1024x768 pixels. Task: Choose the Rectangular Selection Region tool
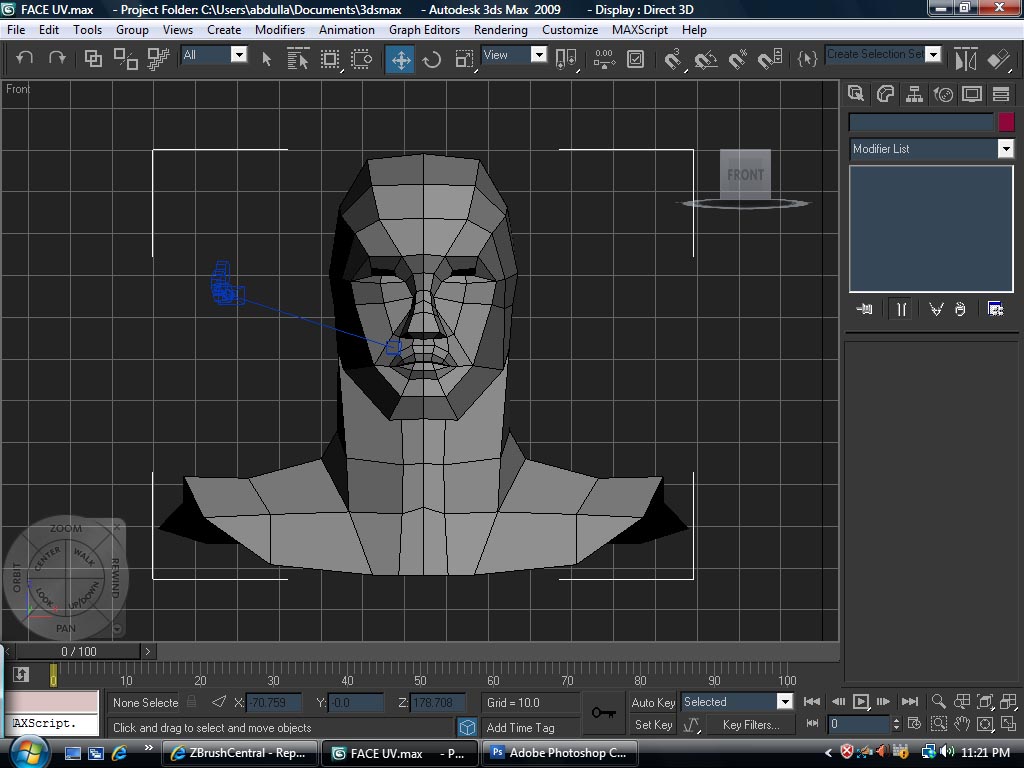tap(330, 59)
